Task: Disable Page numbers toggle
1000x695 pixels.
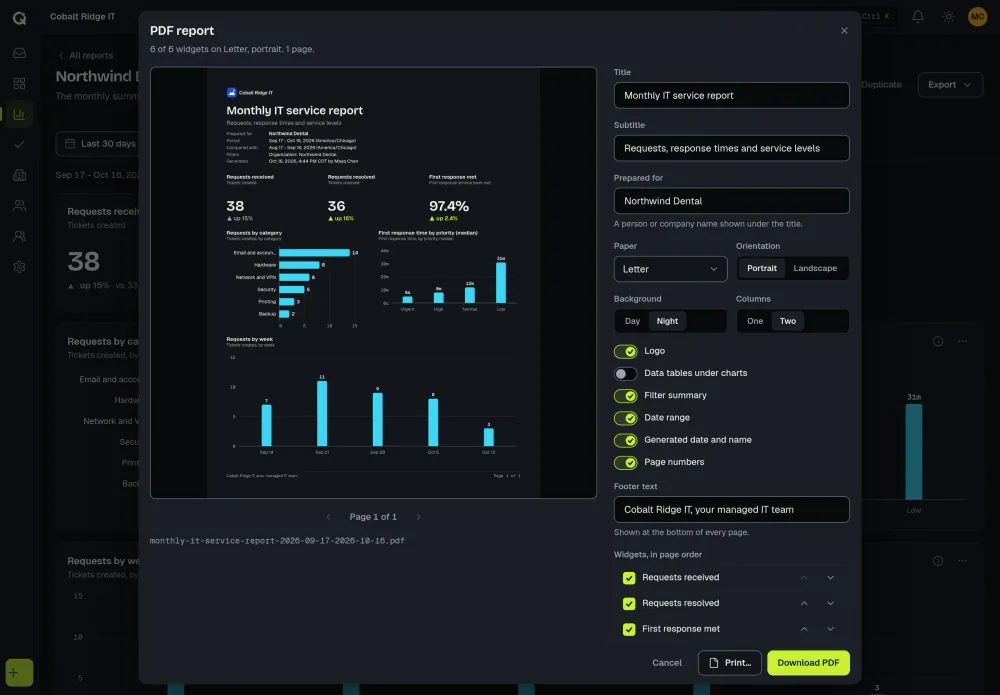Action: [626, 463]
